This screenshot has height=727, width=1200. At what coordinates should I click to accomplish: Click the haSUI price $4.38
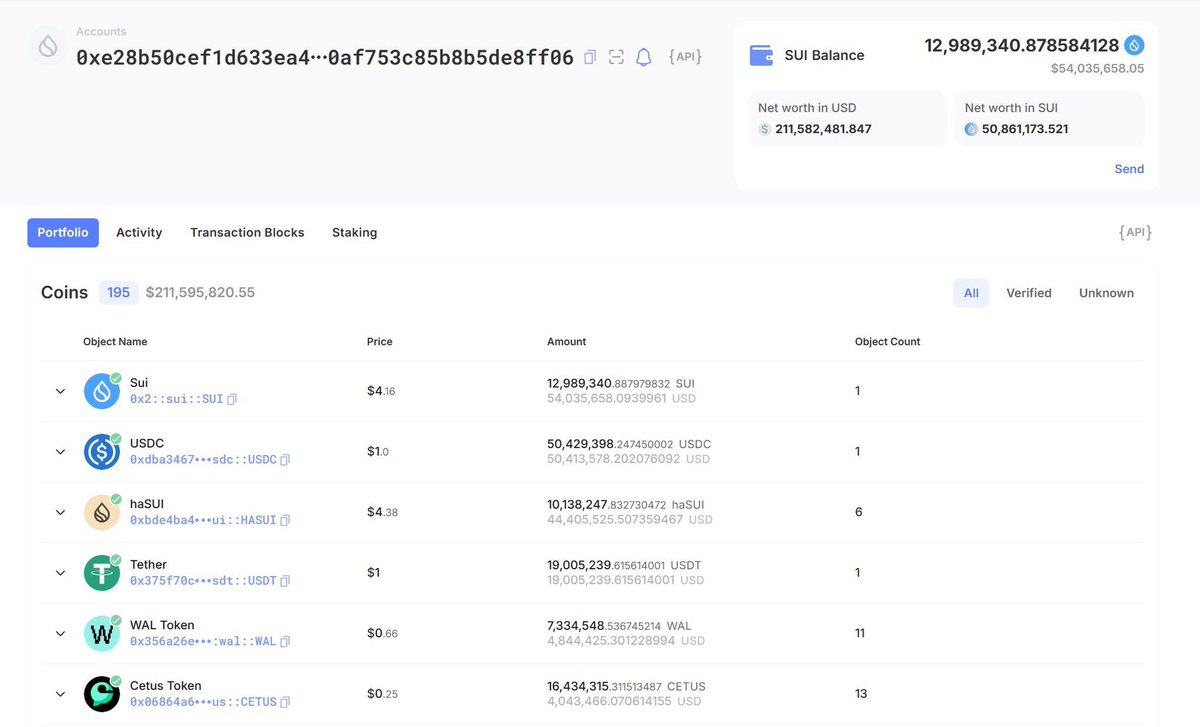point(382,512)
